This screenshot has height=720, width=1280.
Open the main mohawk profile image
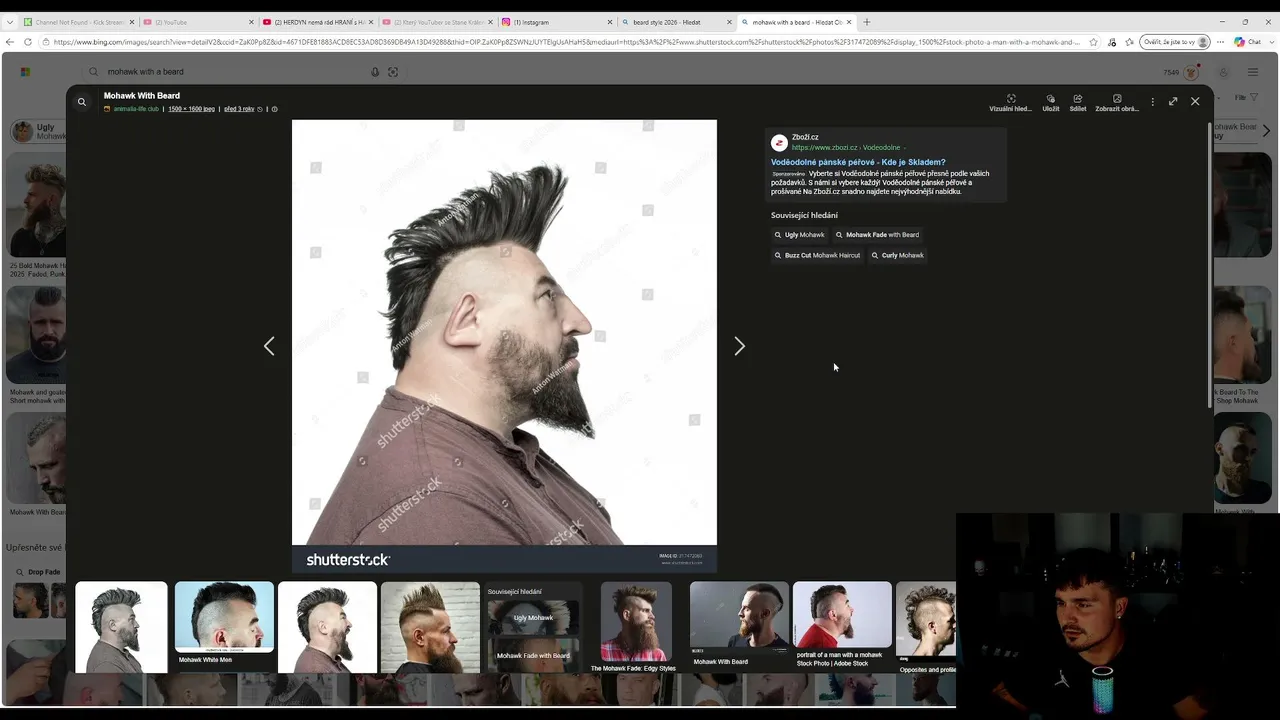[504, 346]
